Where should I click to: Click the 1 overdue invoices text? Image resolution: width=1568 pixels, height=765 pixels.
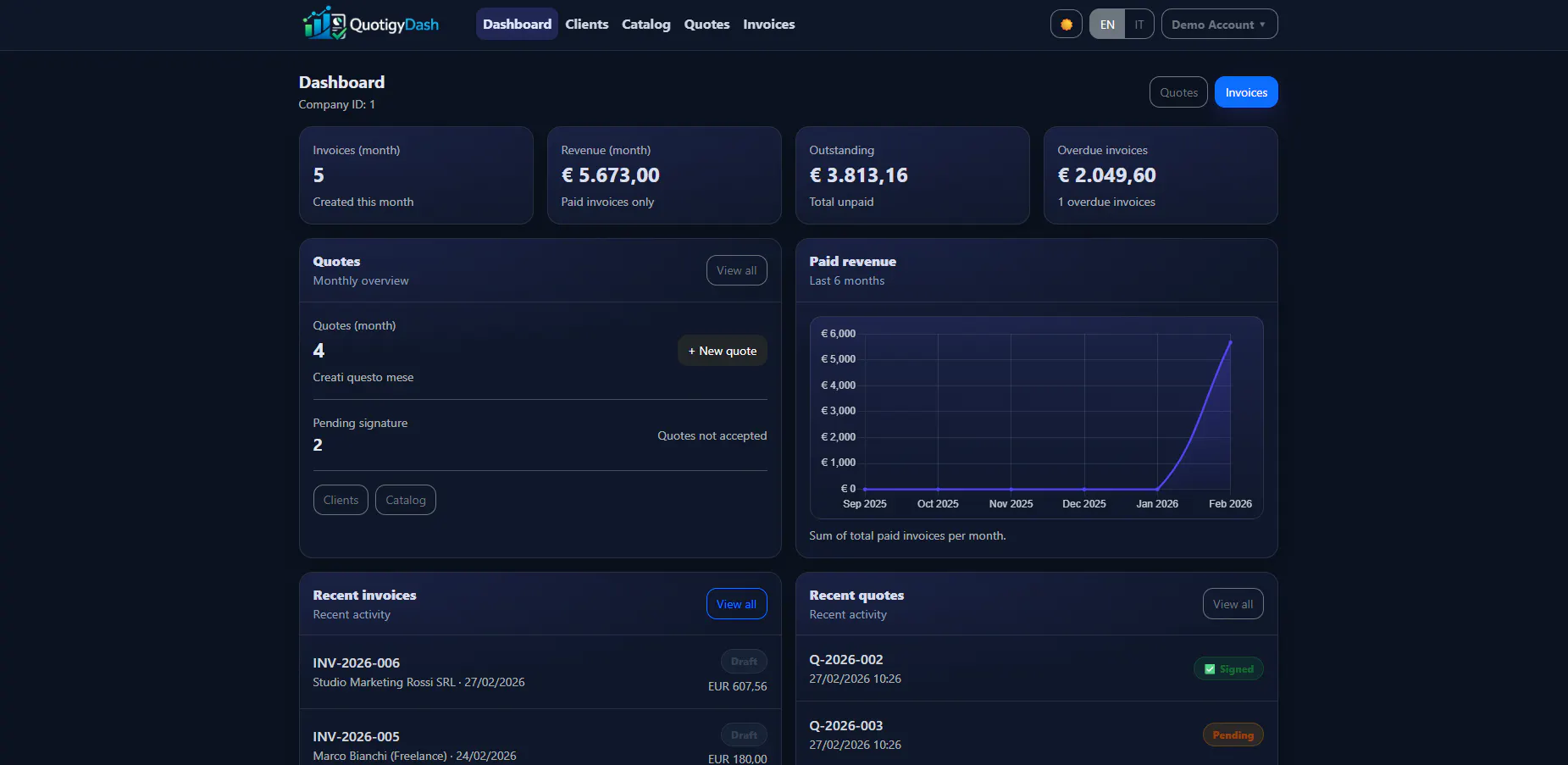click(1106, 202)
